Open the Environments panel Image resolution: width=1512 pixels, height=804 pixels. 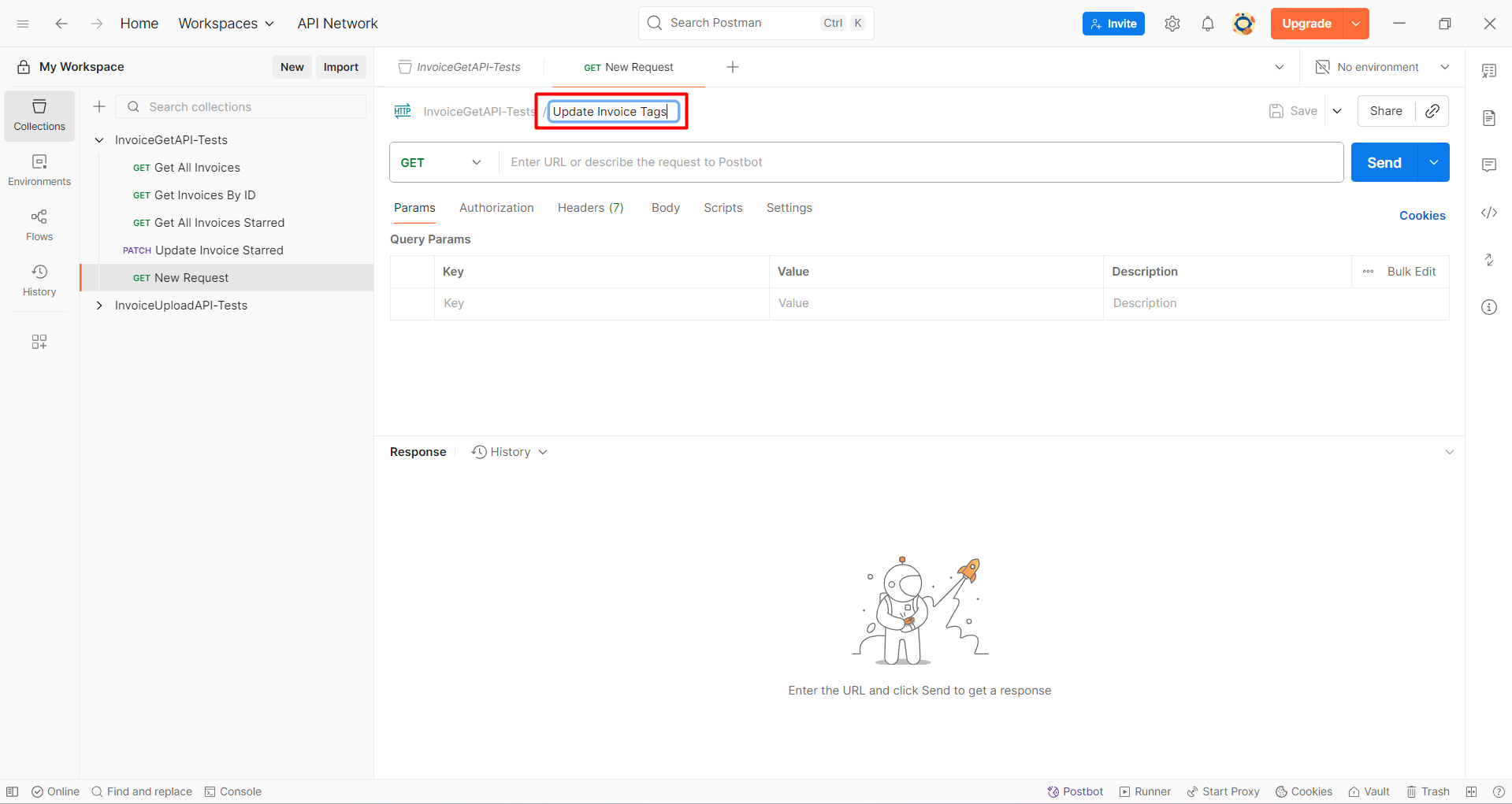(x=39, y=169)
